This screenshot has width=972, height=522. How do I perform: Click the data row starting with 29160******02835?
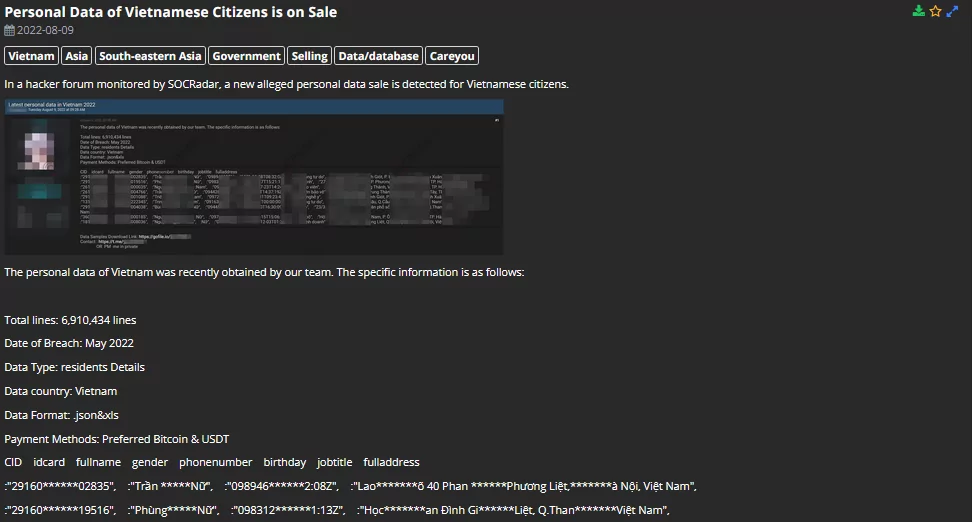click(x=351, y=487)
